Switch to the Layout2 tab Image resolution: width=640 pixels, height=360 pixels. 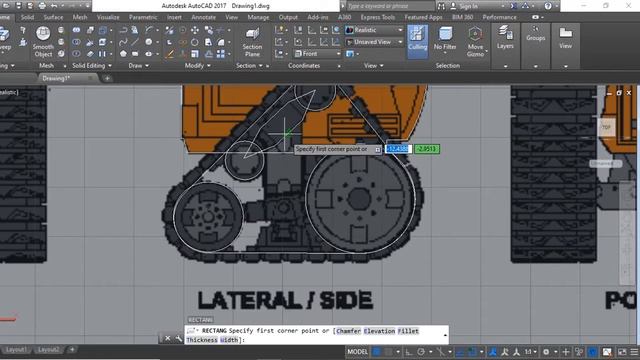pyautogui.click(x=48, y=349)
